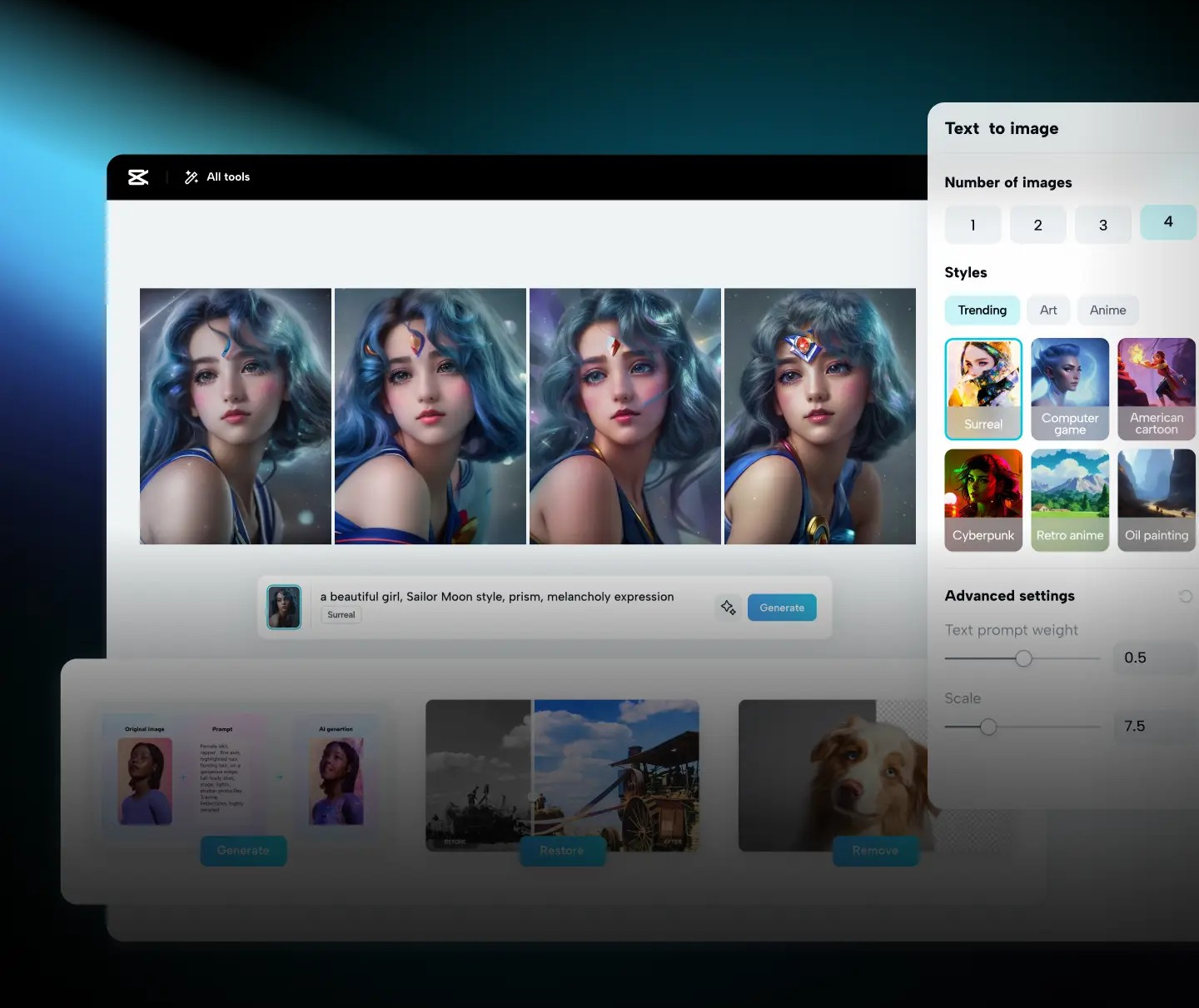The image size is (1199, 1008).
Task: Click the prompt text about Sailor Moon girl
Action: pos(497,597)
